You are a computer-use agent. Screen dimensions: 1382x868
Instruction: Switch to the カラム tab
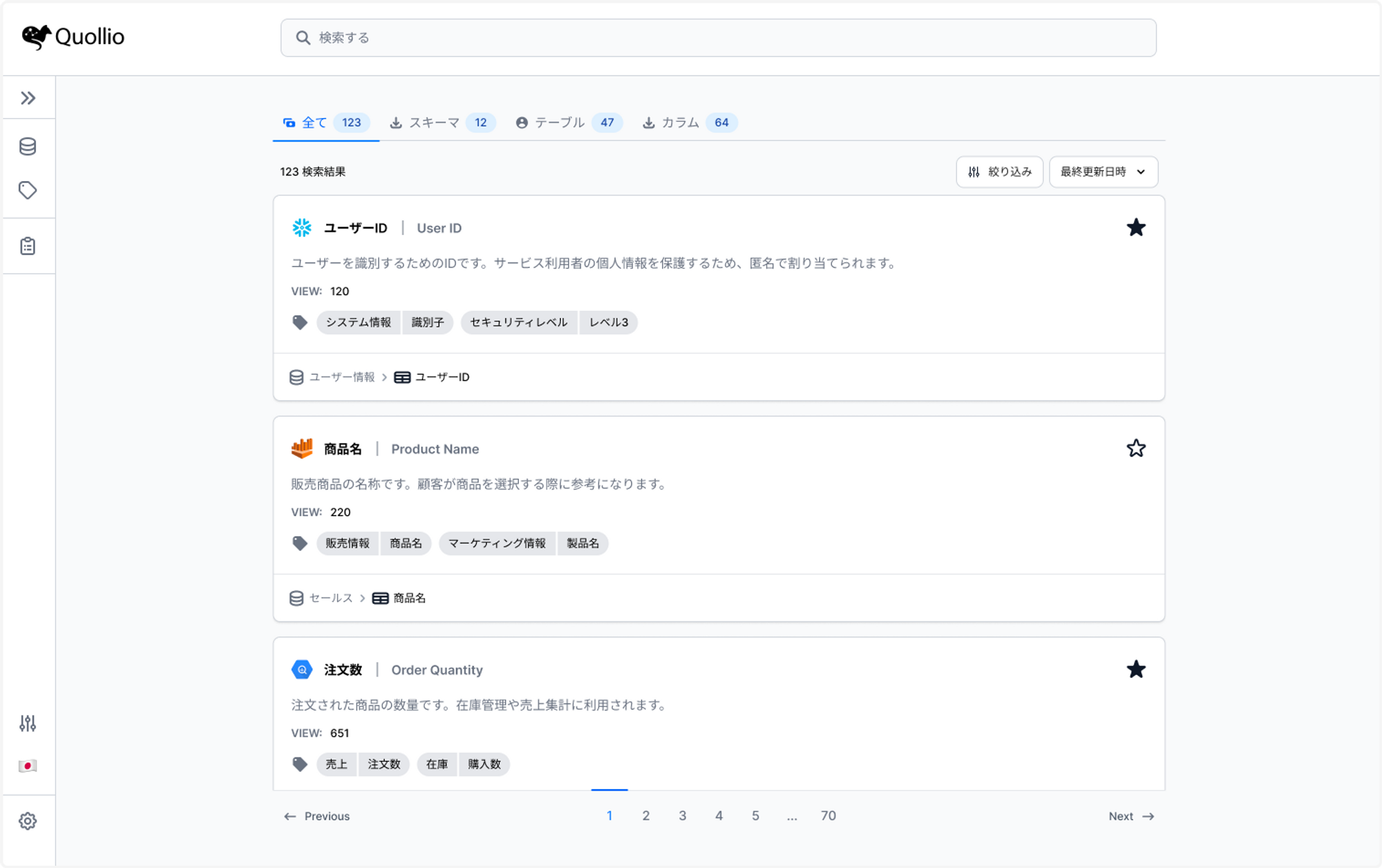click(x=690, y=122)
